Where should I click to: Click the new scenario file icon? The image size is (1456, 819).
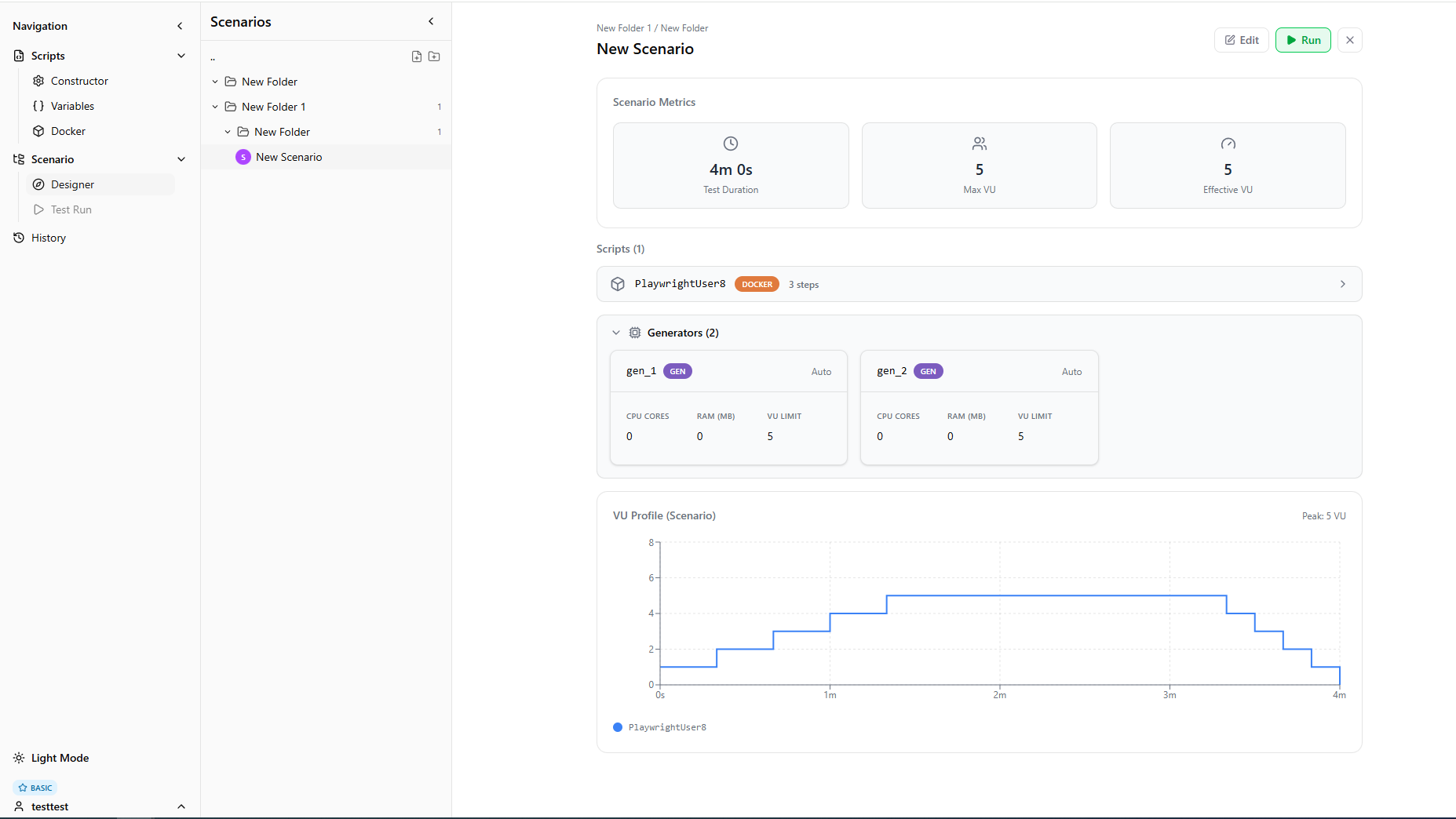[417, 56]
